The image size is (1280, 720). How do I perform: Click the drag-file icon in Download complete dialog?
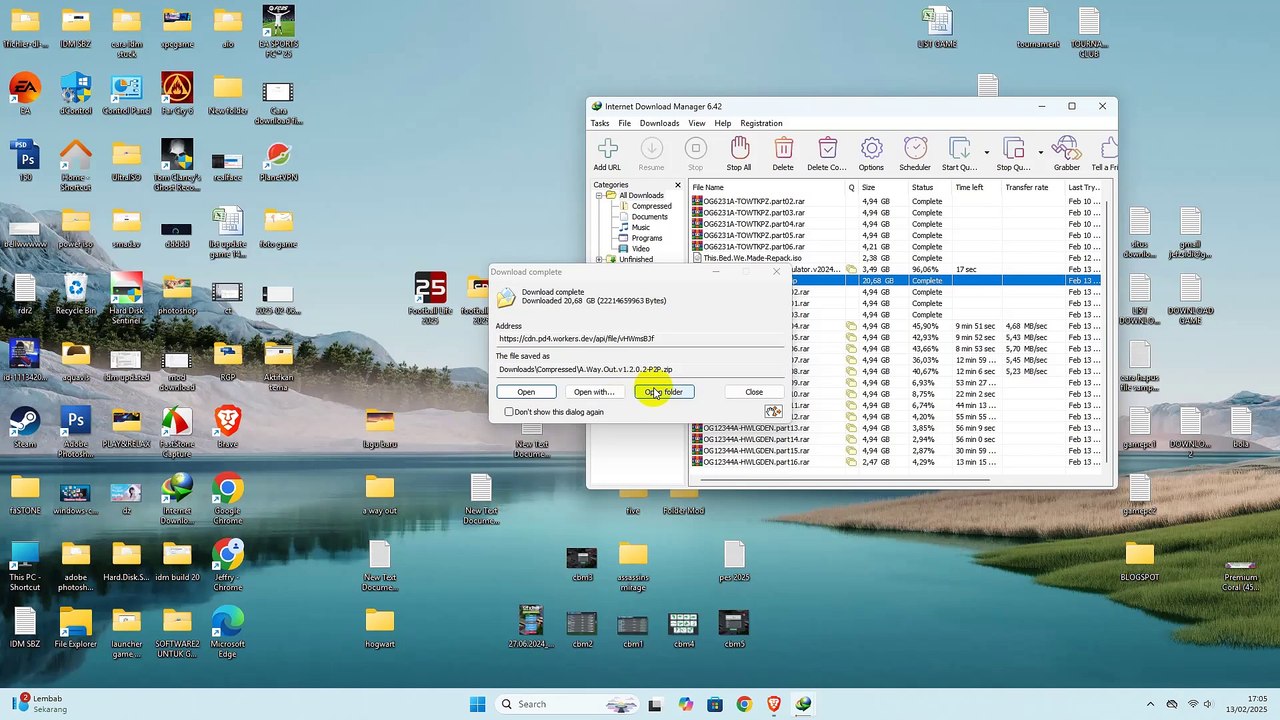pos(773,411)
